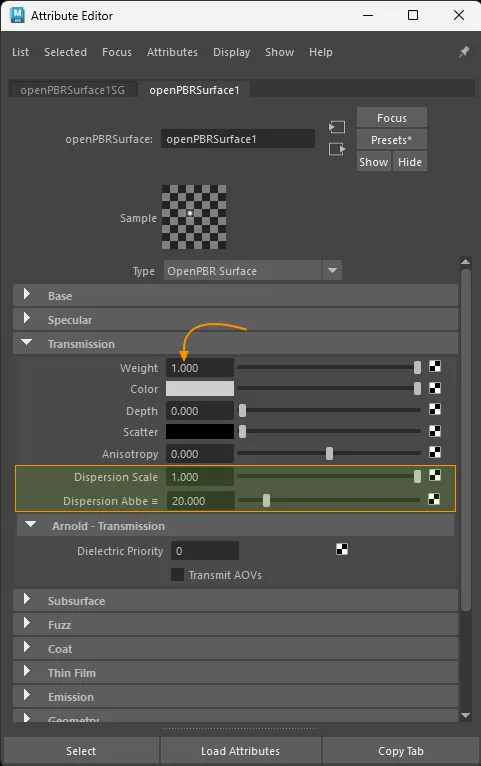
Task: Open the Transmission Color swatch
Action: pos(200,388)
